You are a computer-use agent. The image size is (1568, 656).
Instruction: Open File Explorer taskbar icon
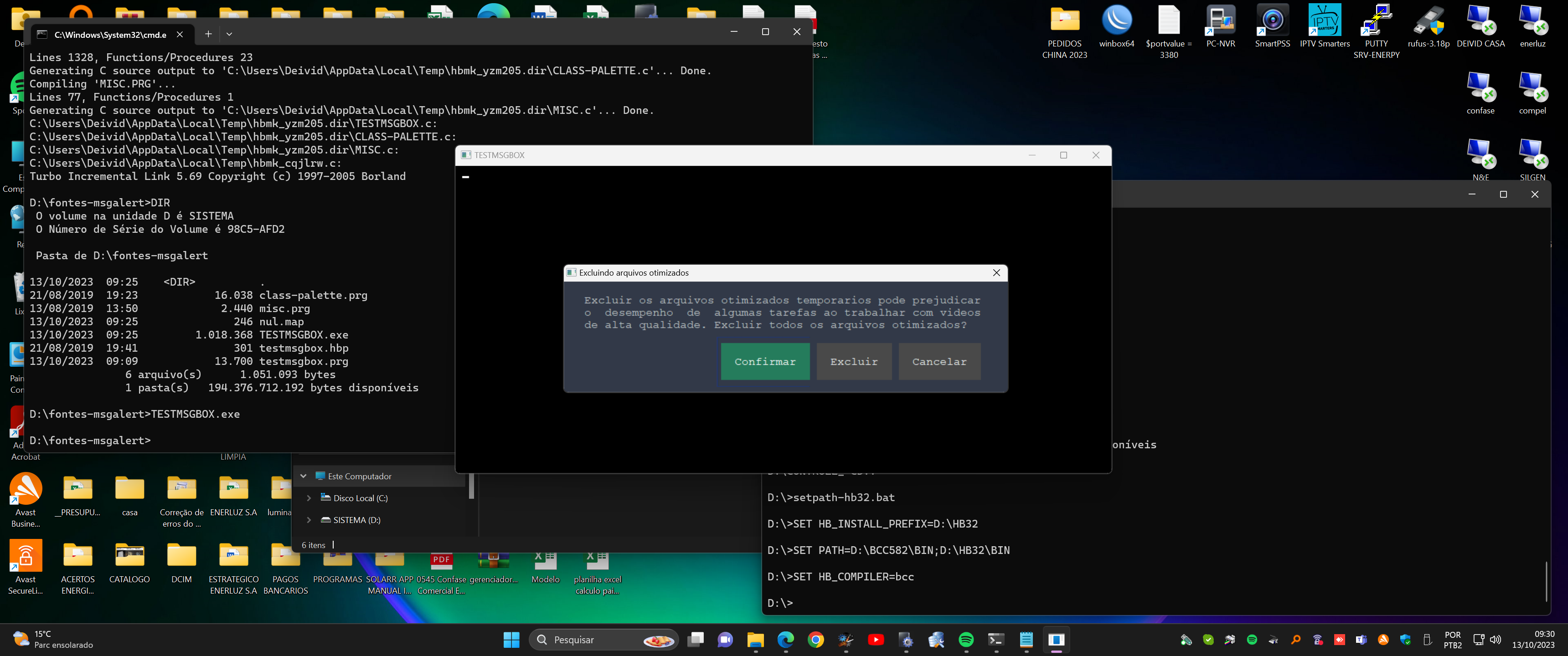click(x=755, y=640)
